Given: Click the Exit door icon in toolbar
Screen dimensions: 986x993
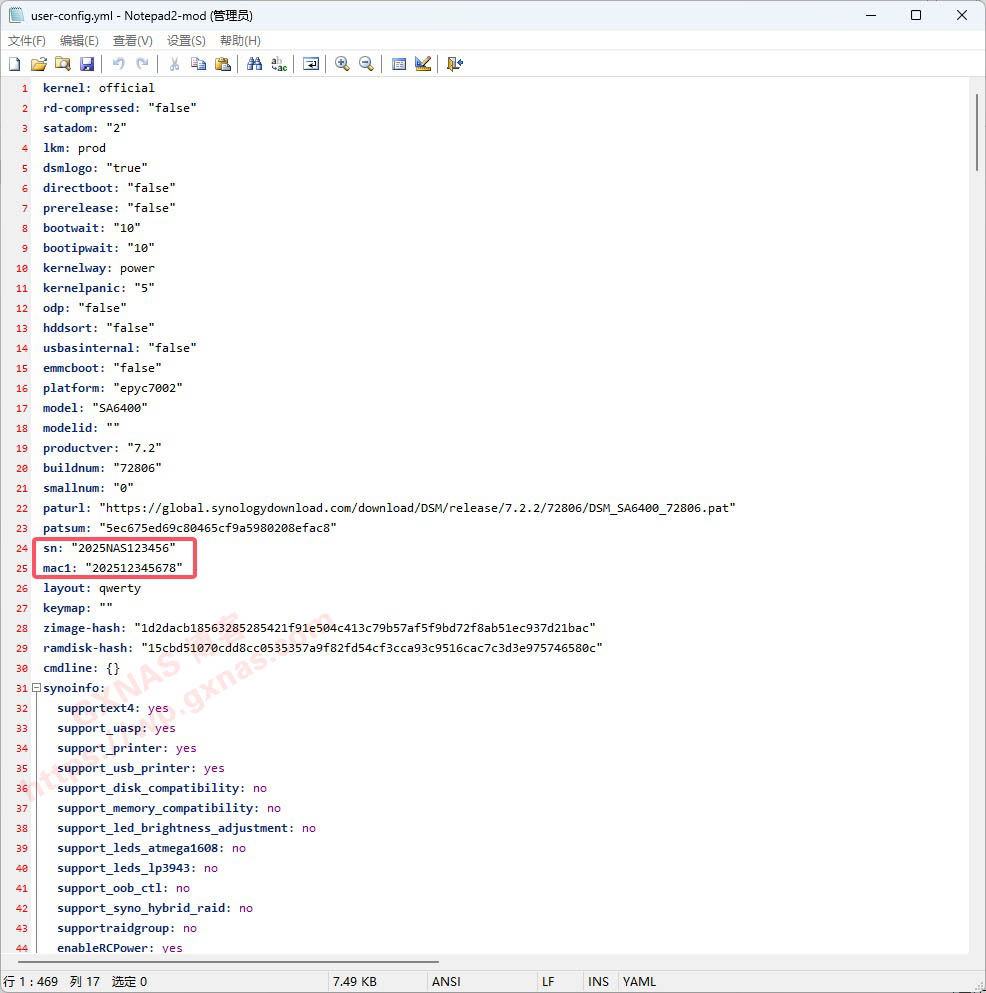Looking at the screenshot, I should click(455, 64).
